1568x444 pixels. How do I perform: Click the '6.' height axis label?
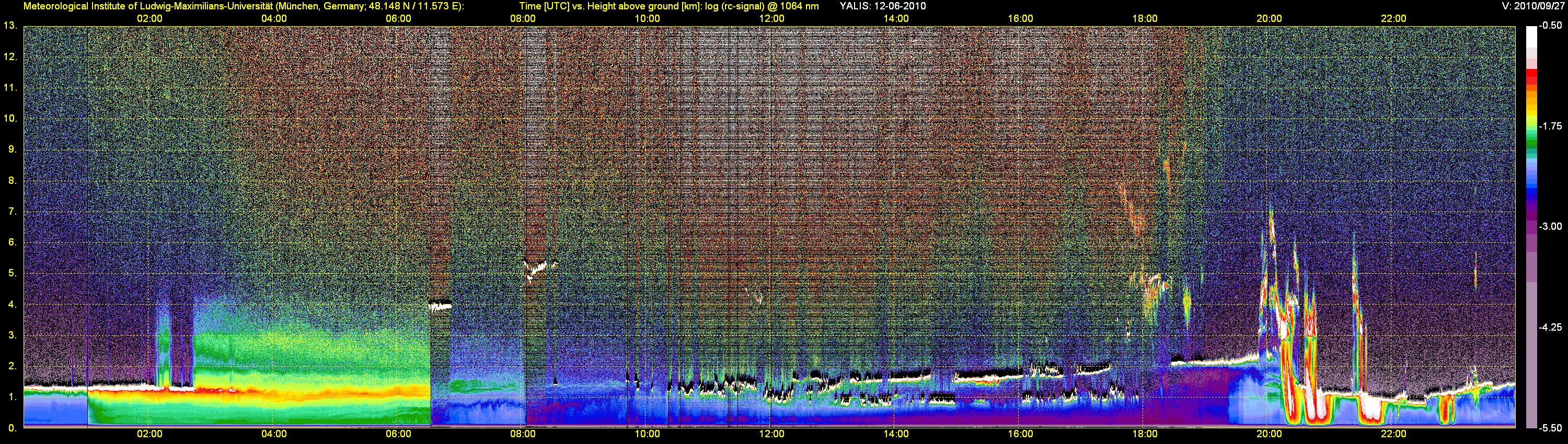tap(12, 242)
